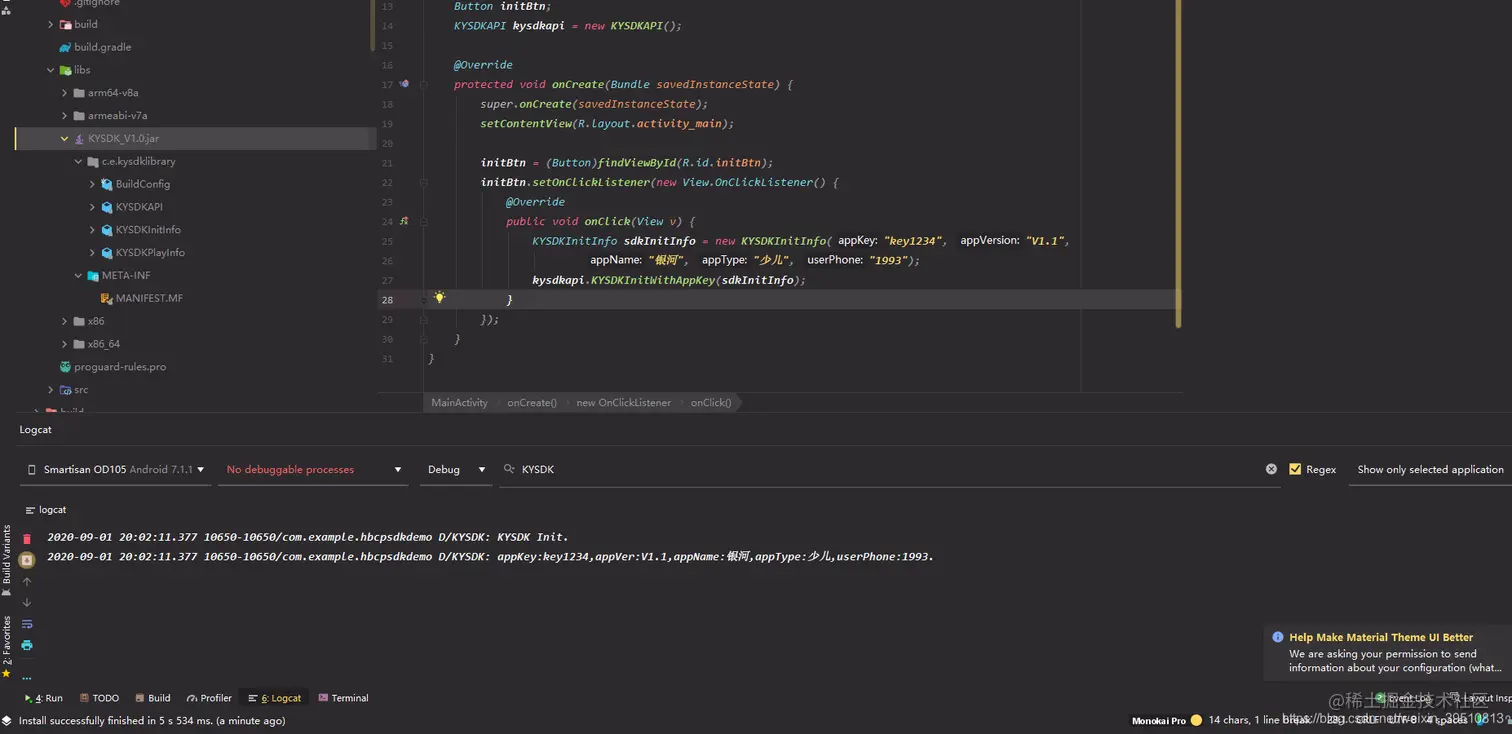Viewport: 1512px width, 734px height.
Task: Collapse the META-INF folder
Action: (x=79, y=276)
